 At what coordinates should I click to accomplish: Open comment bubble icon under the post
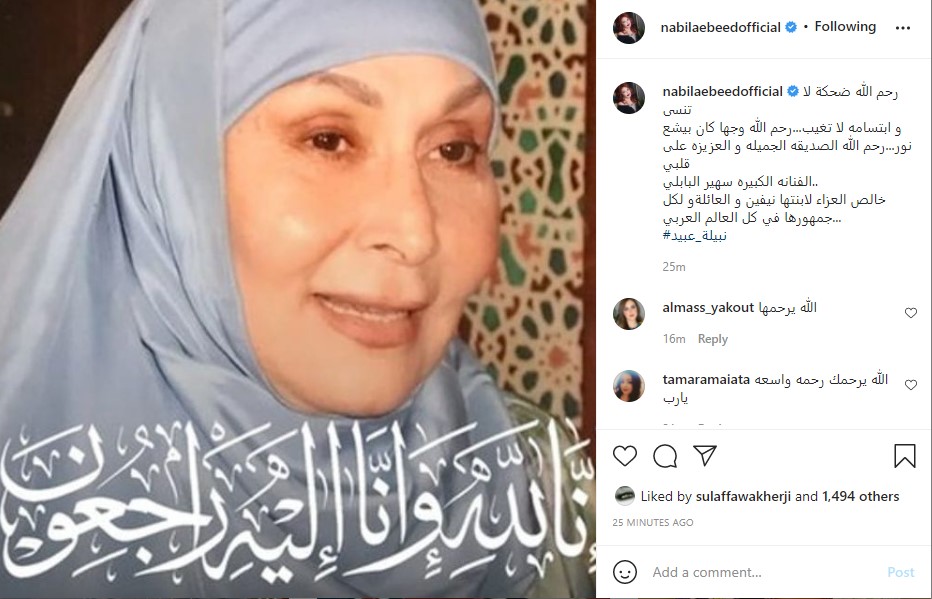(665, 456)
